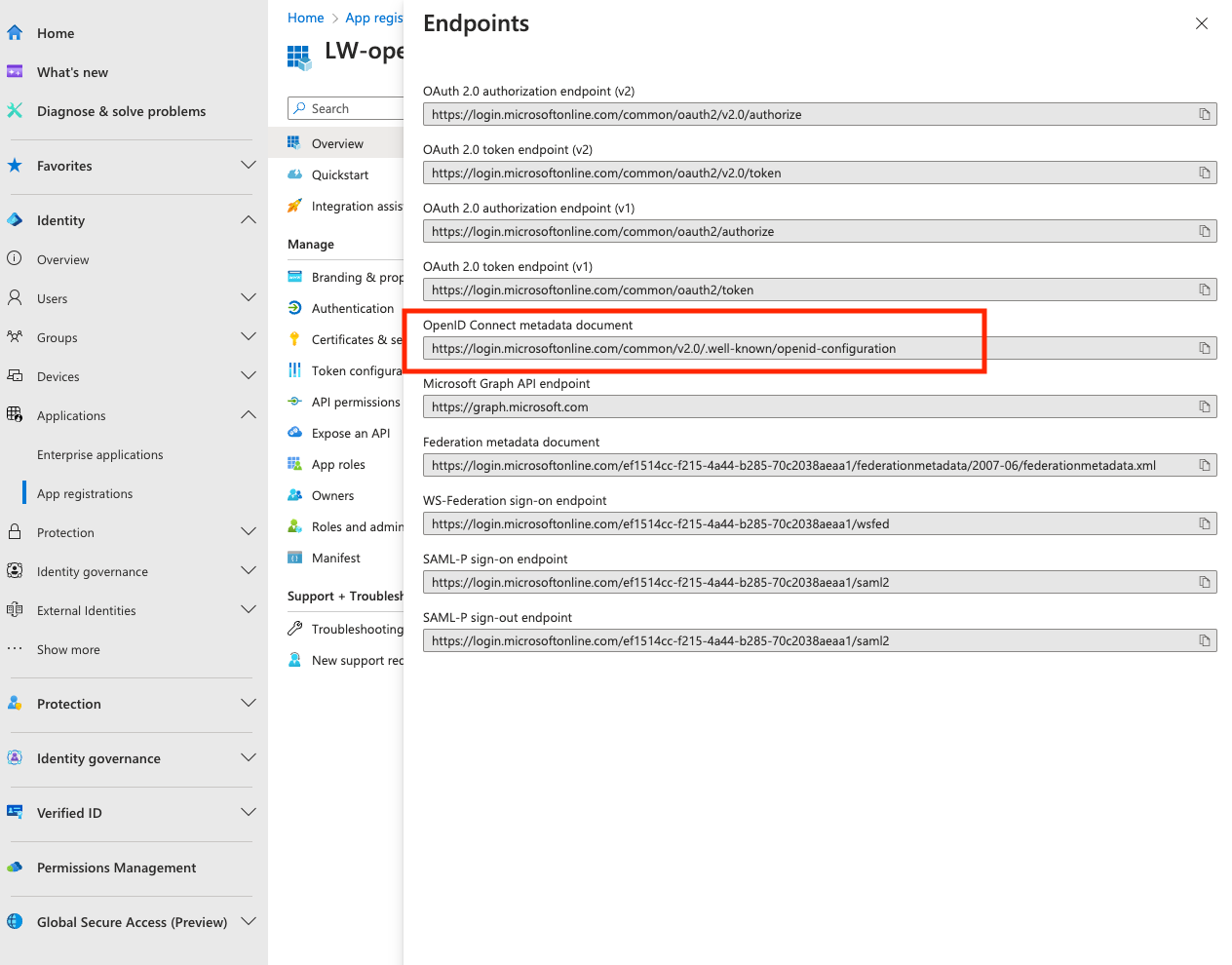Click the Diagnose & solve problems wrench icon

pos(15,111)
